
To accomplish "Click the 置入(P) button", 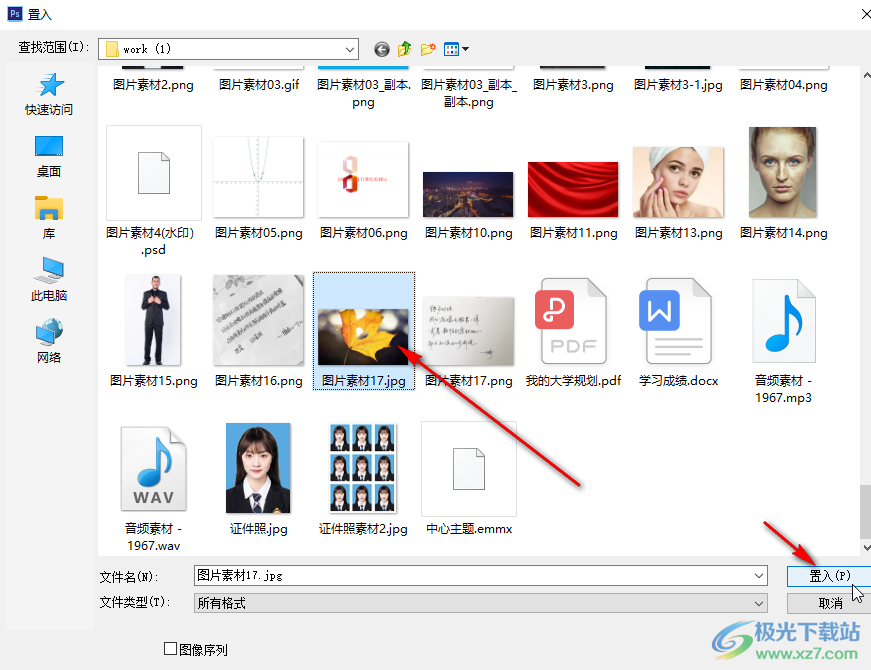I will point(829,576).
